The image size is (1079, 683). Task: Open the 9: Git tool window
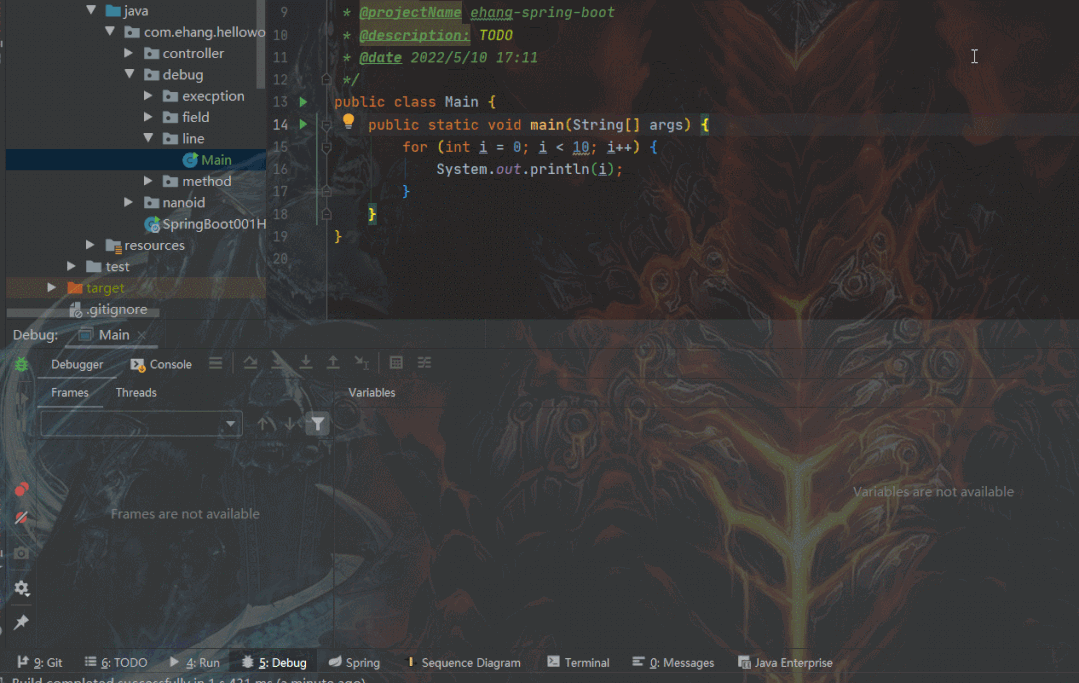(x=40, y=662)
